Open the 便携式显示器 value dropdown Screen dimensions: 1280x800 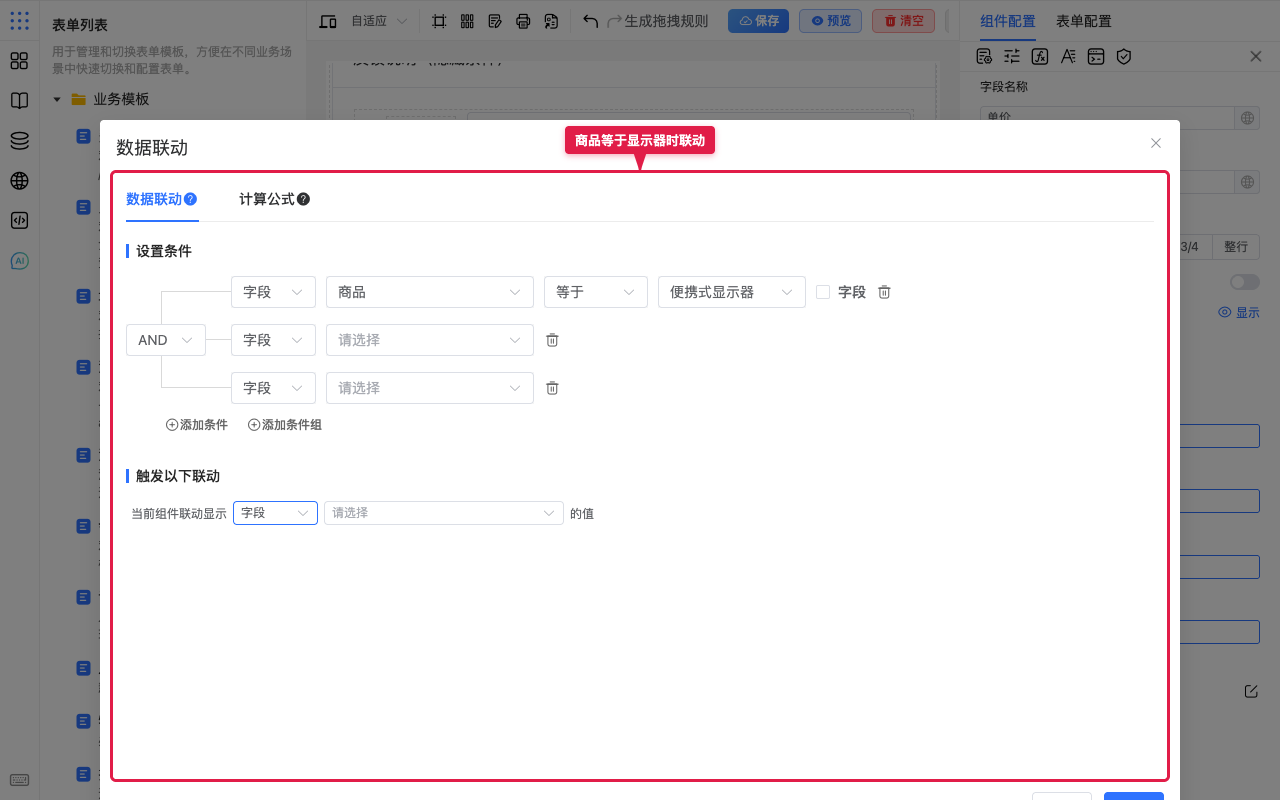[732, 292]
